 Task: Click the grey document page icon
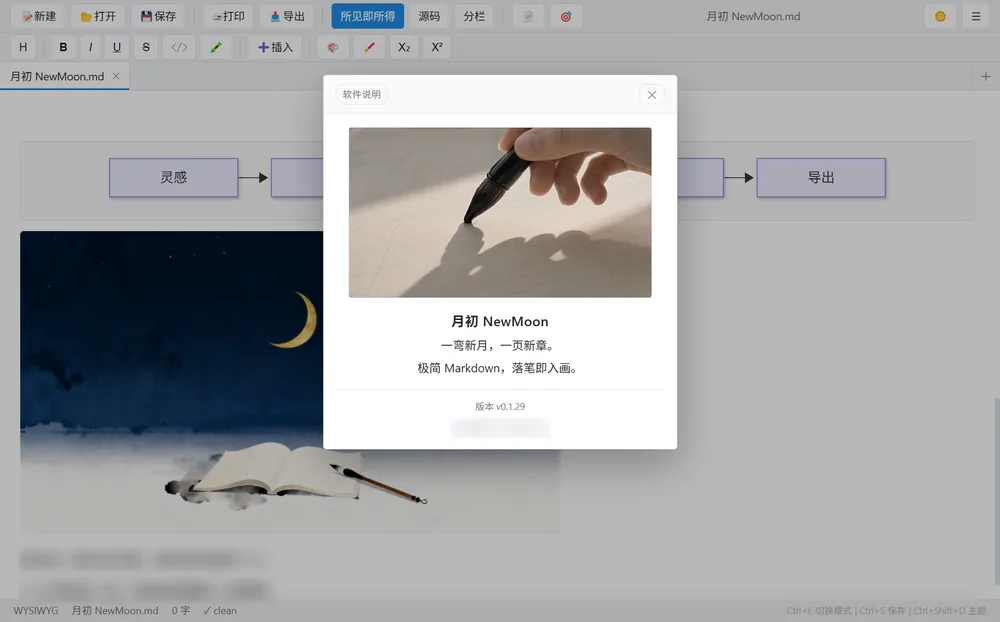[x=528, y=16]
